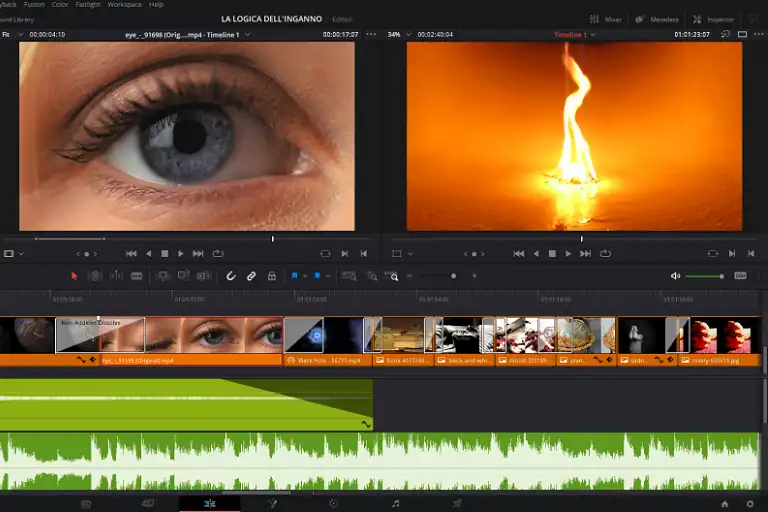Image resolution: width=768 pixels, height=512 pixels.
Task: Click Match Frame icon in source viewer
Action: pos(325,254)
